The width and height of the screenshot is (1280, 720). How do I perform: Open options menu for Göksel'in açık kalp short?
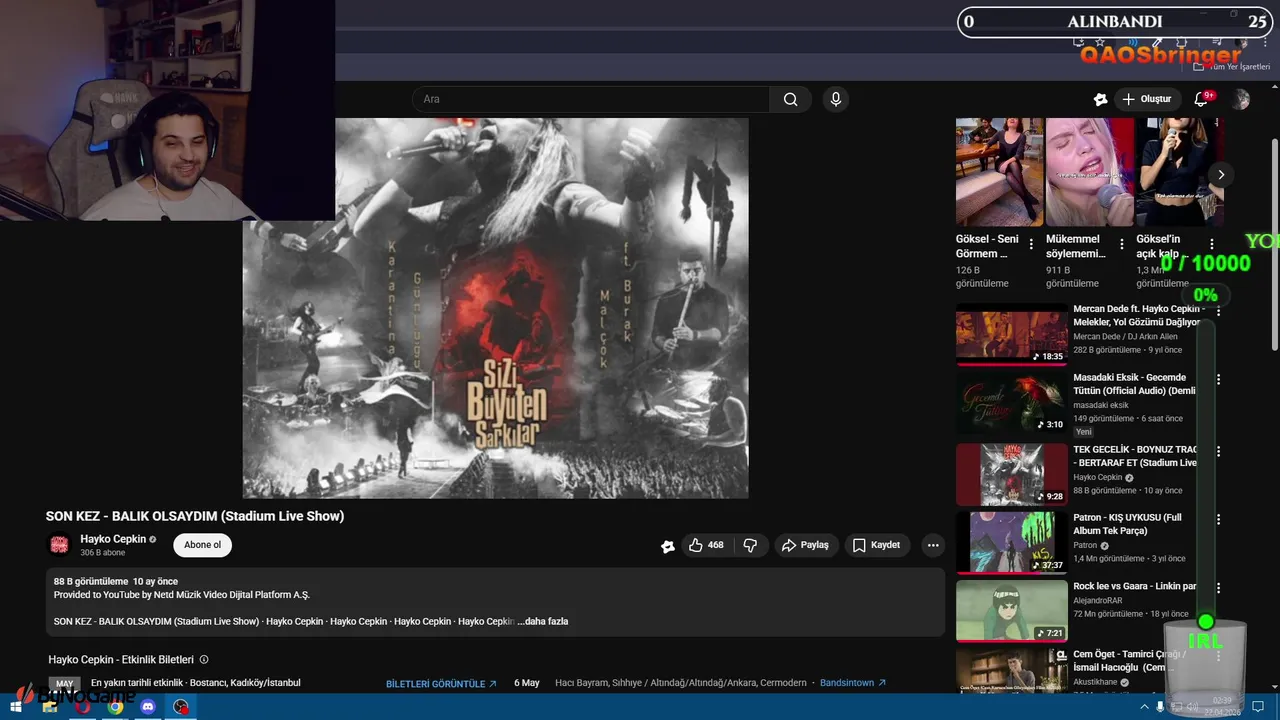[1211, 244]
